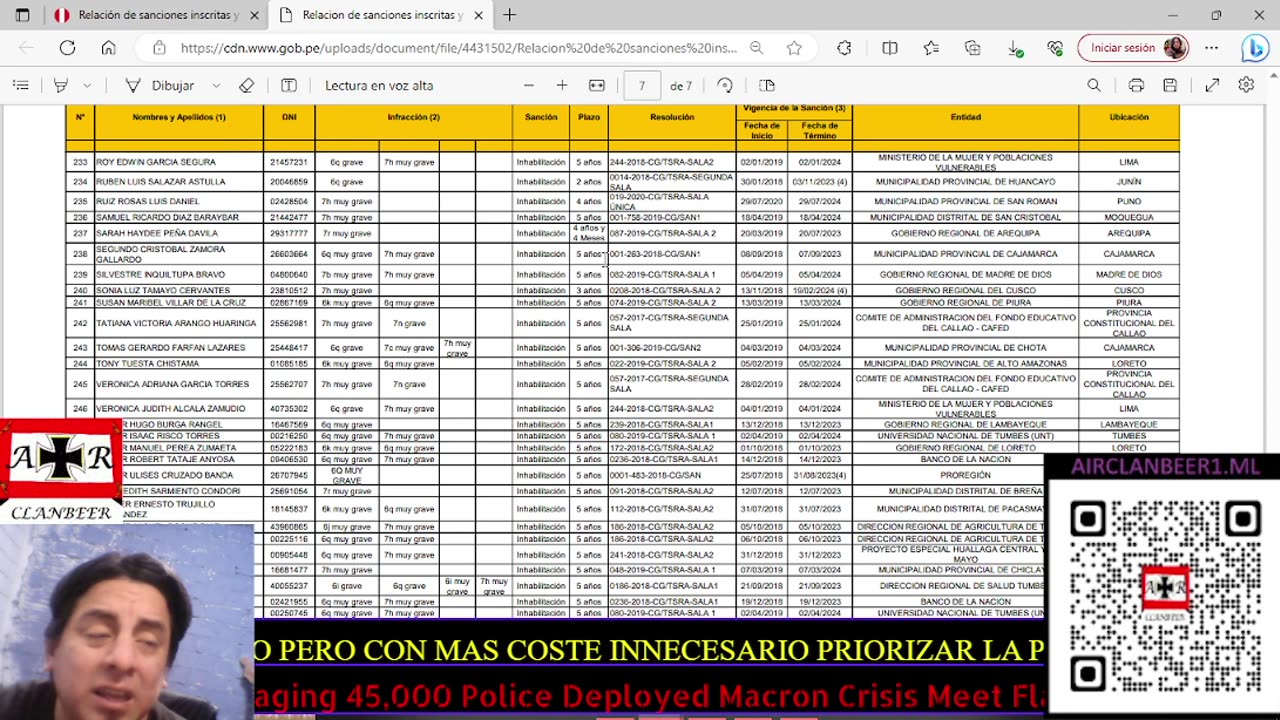1280x720 pixels.
Task: Expand the highlight color dropdown
Action: point(87,86)
